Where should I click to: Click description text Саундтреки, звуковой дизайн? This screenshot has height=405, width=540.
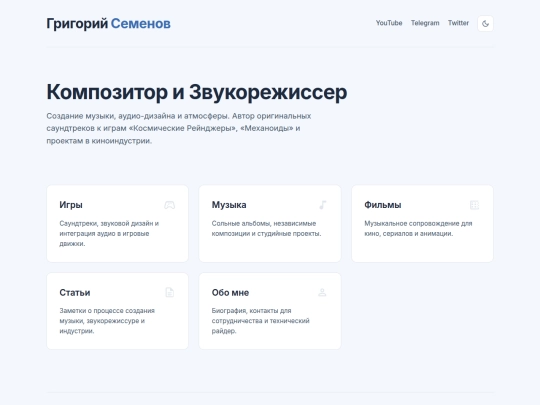point(109,233)
